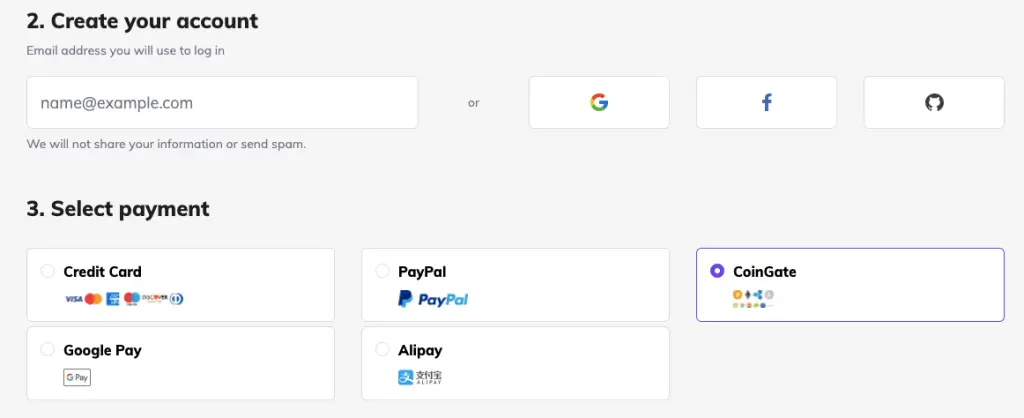Click the Mastercard logo under Credit Card

[x=93, y=298]
